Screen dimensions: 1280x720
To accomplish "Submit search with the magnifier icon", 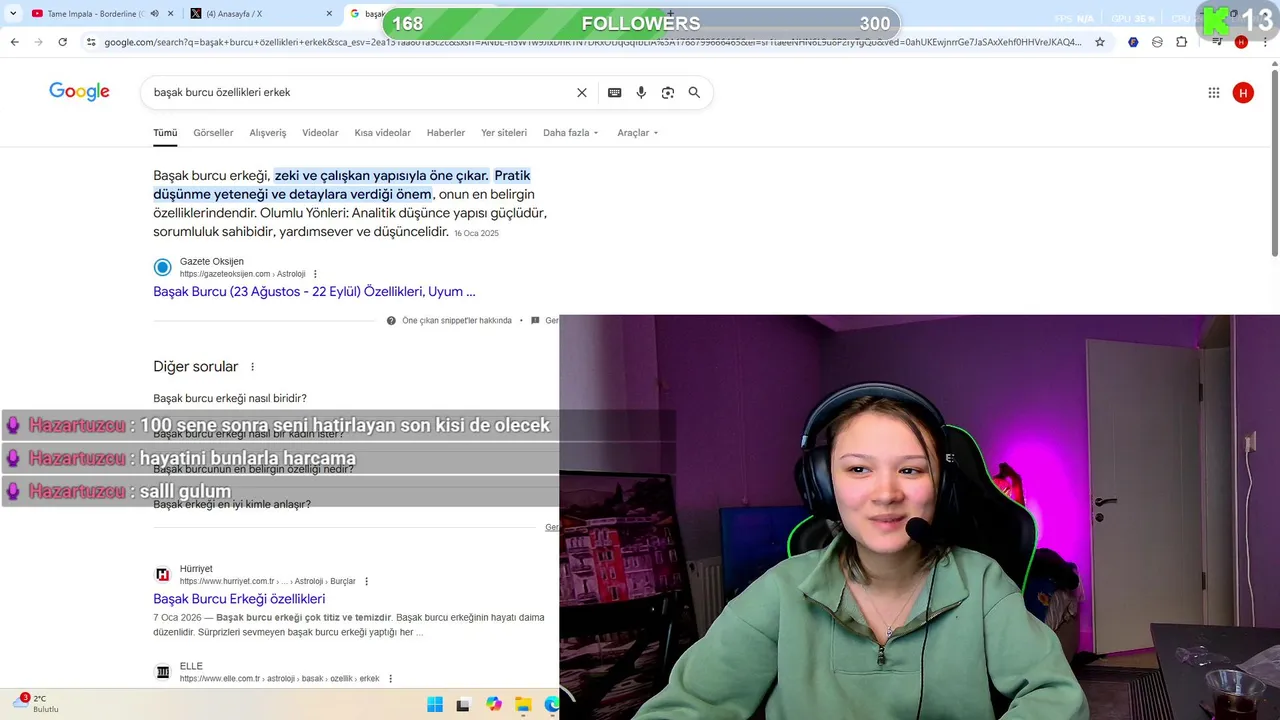I will click(694, 92).
